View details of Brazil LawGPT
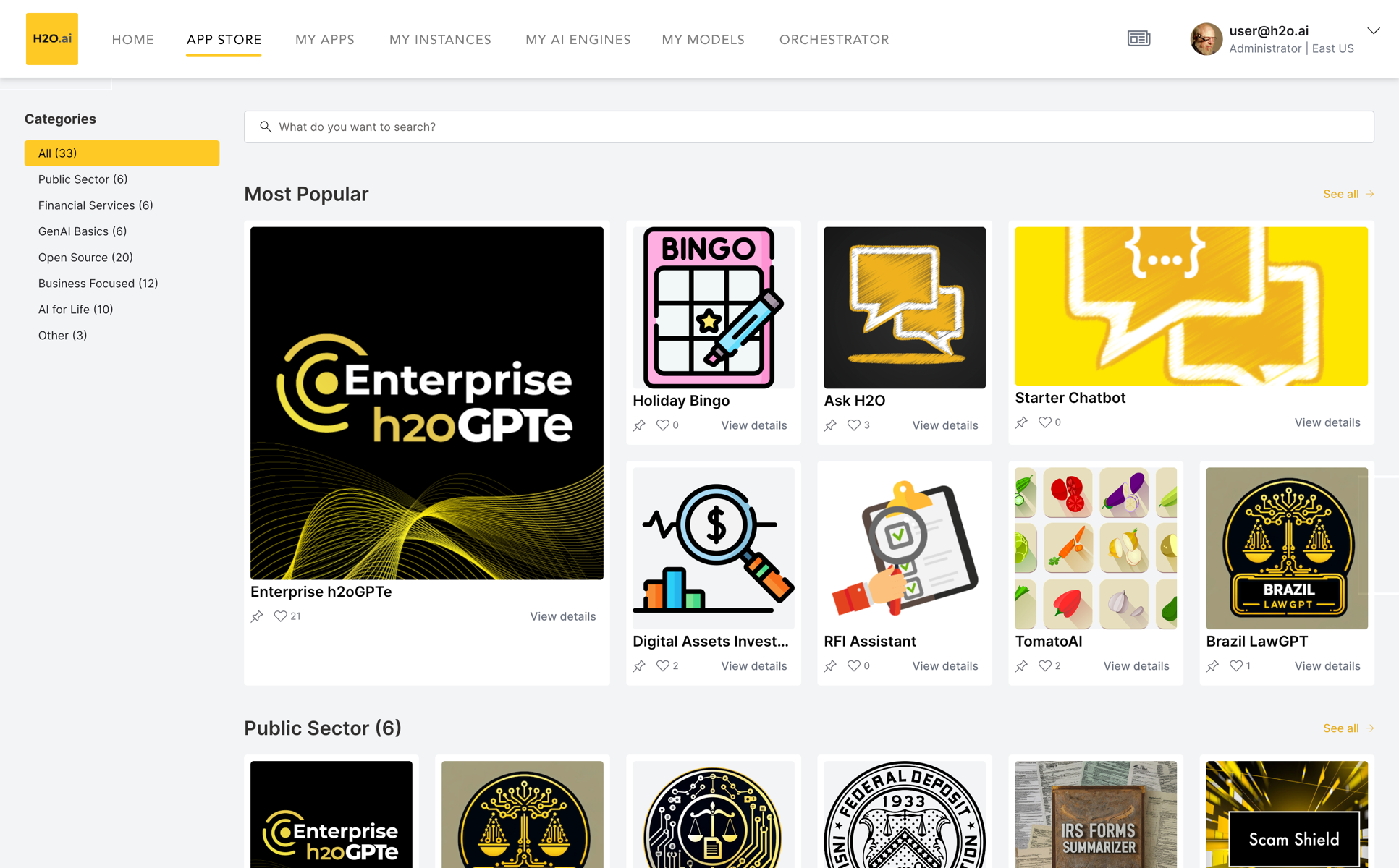This screenshot has height=868, width=1399. [1327, 666]
